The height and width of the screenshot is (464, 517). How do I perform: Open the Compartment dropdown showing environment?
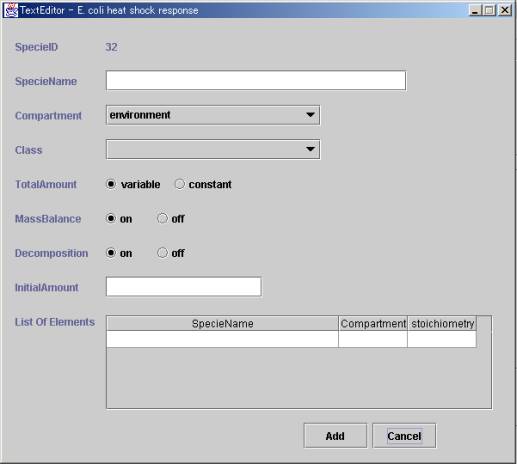(x=213, y=115)
